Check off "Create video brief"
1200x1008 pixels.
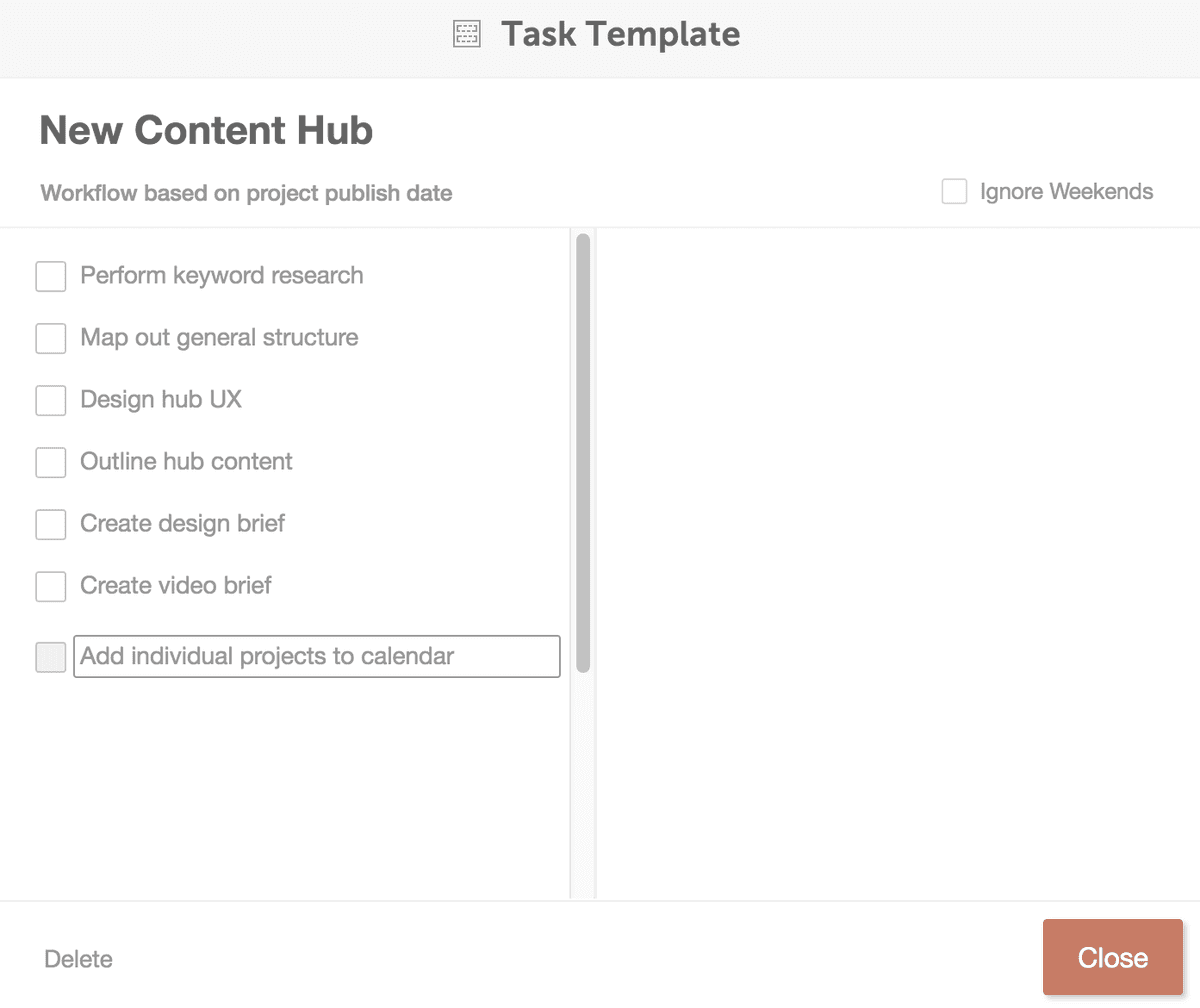click(50, 586)
